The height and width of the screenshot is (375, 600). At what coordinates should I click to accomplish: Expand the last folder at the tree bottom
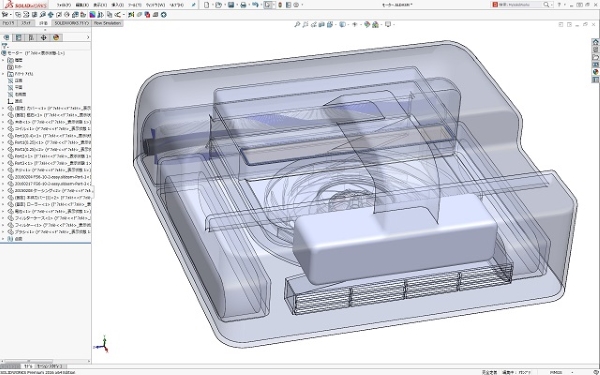[3, 239]
